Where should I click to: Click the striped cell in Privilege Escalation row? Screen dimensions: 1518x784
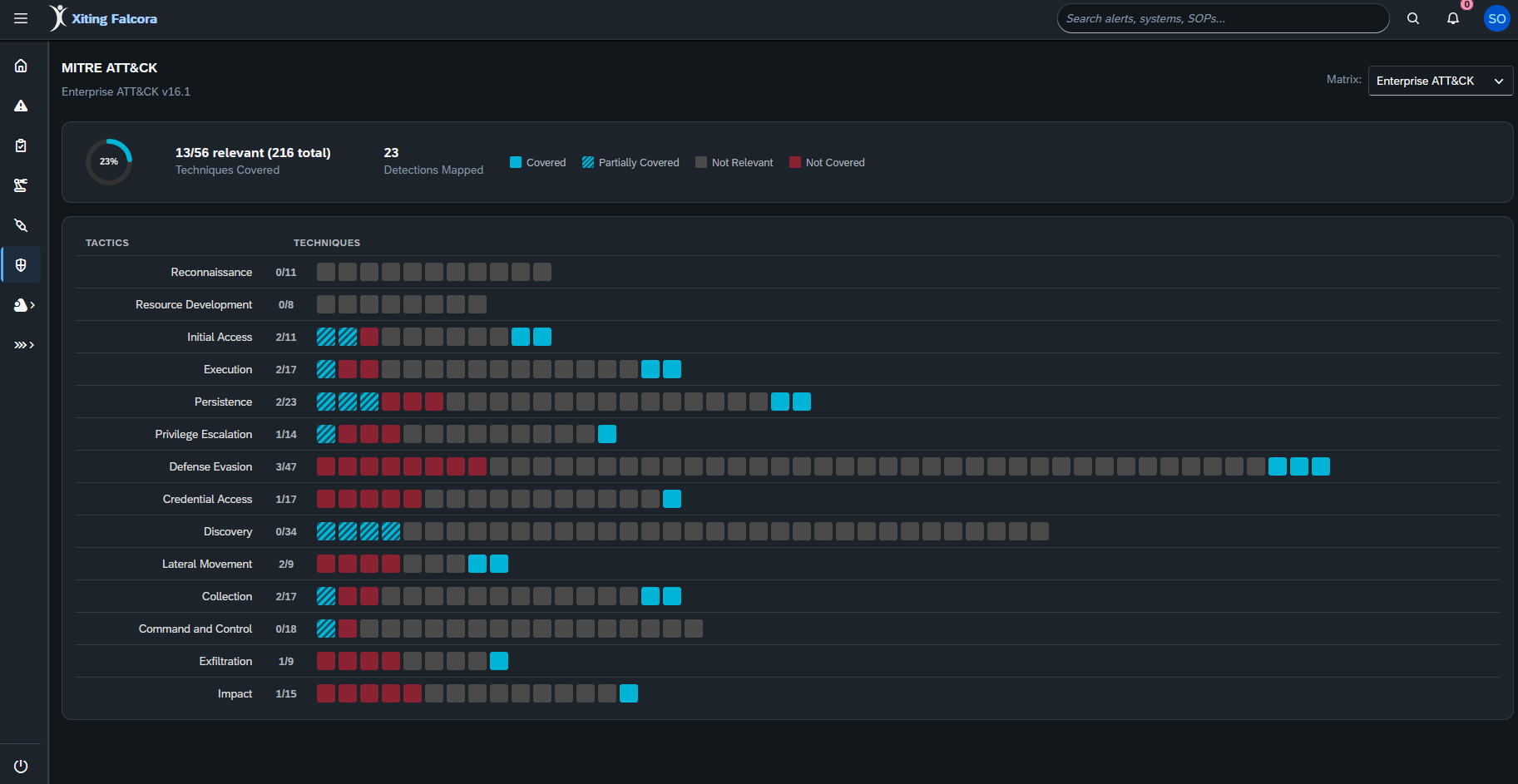tap(326, 434)
